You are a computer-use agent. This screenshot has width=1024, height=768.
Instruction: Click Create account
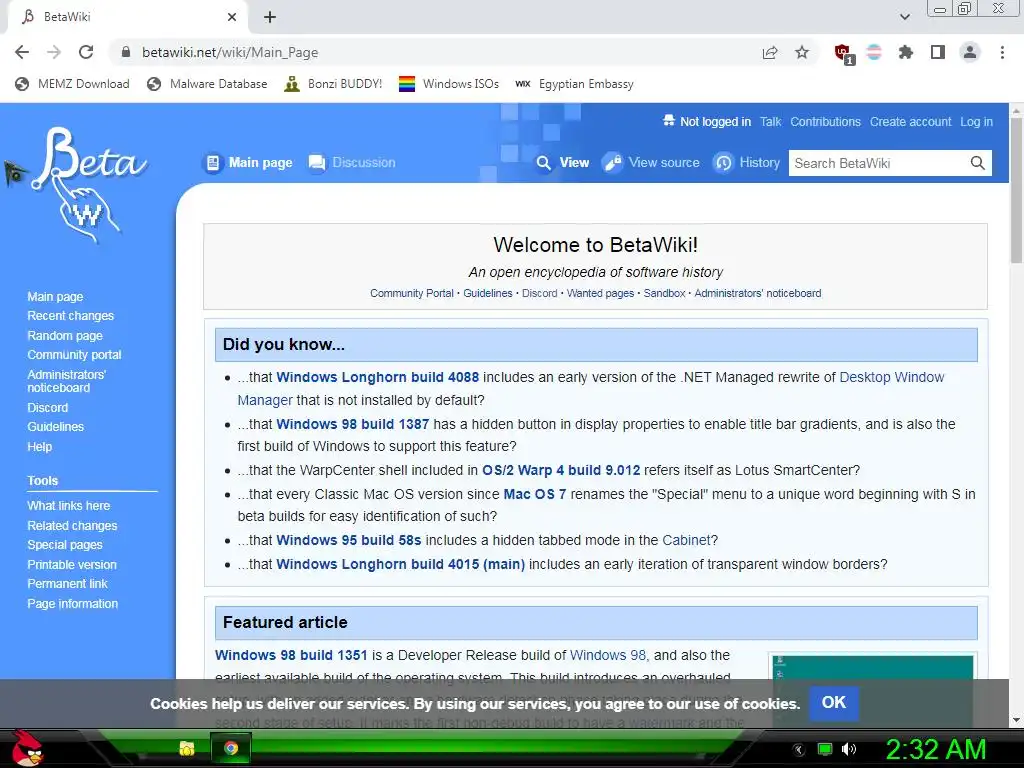[910, 121]
